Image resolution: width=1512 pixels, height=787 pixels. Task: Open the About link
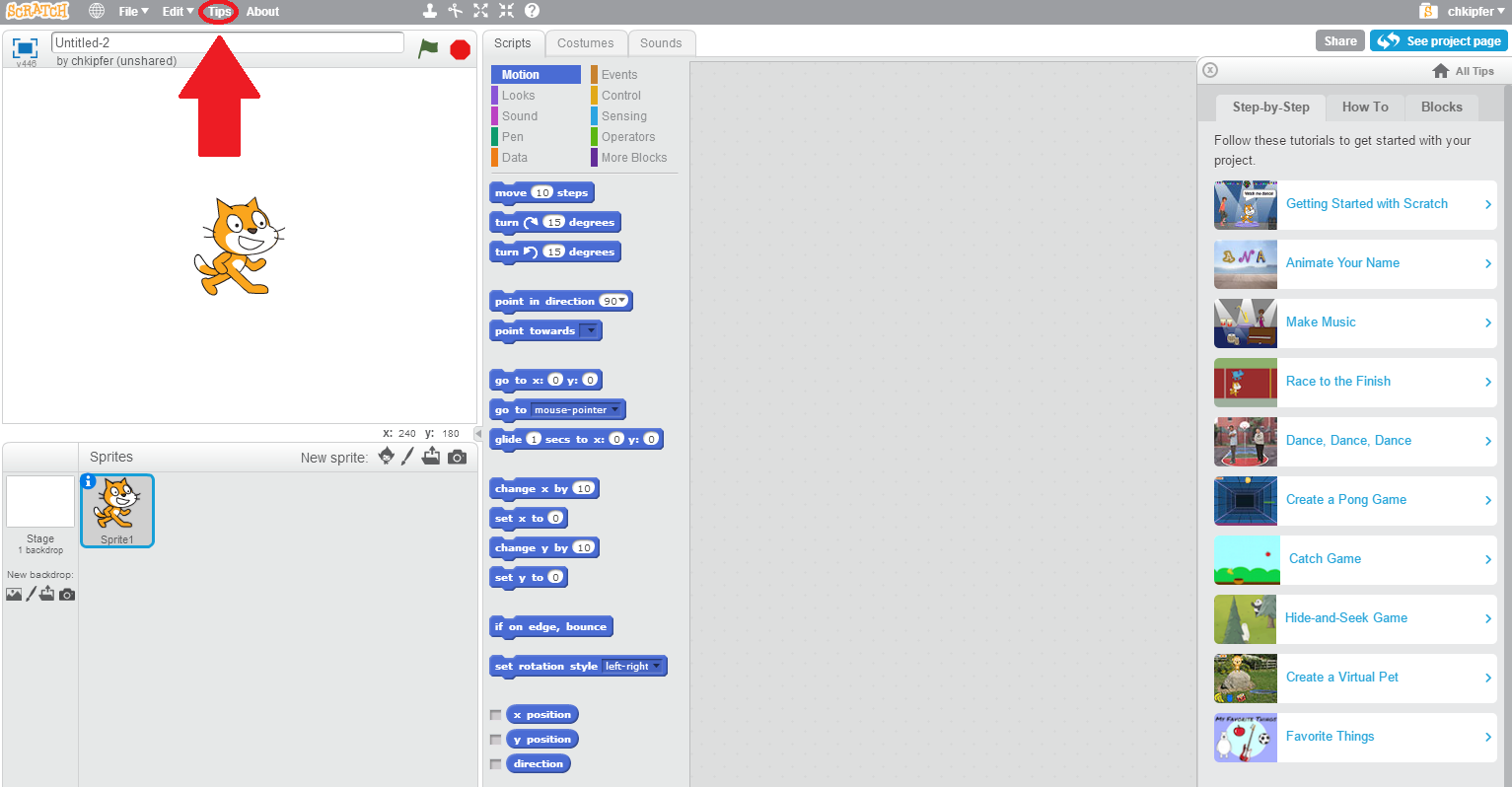point(262,12)
